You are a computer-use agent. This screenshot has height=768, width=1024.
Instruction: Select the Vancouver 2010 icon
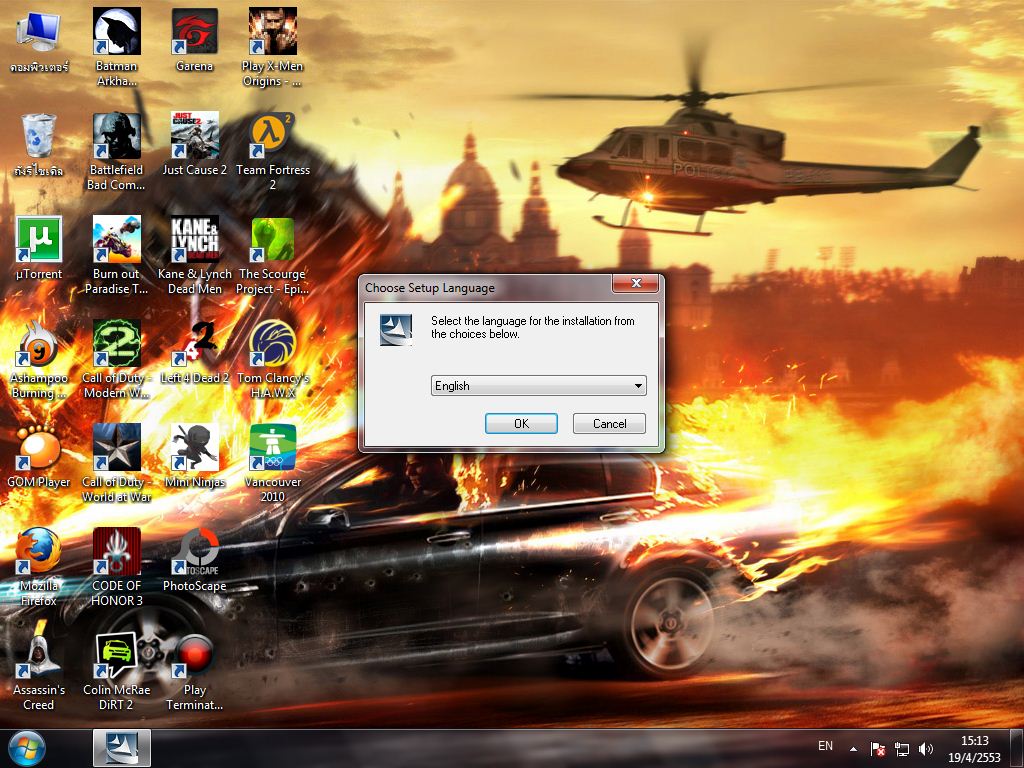(x=272, y=463)
